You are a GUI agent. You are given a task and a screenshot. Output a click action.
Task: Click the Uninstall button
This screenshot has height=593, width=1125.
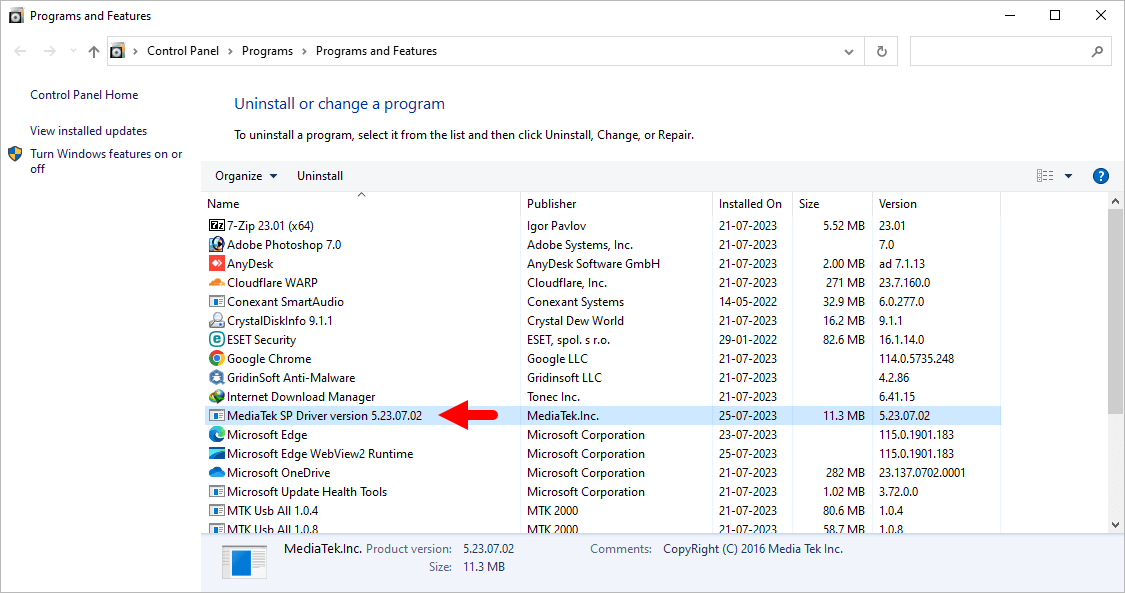pos(320,175)
